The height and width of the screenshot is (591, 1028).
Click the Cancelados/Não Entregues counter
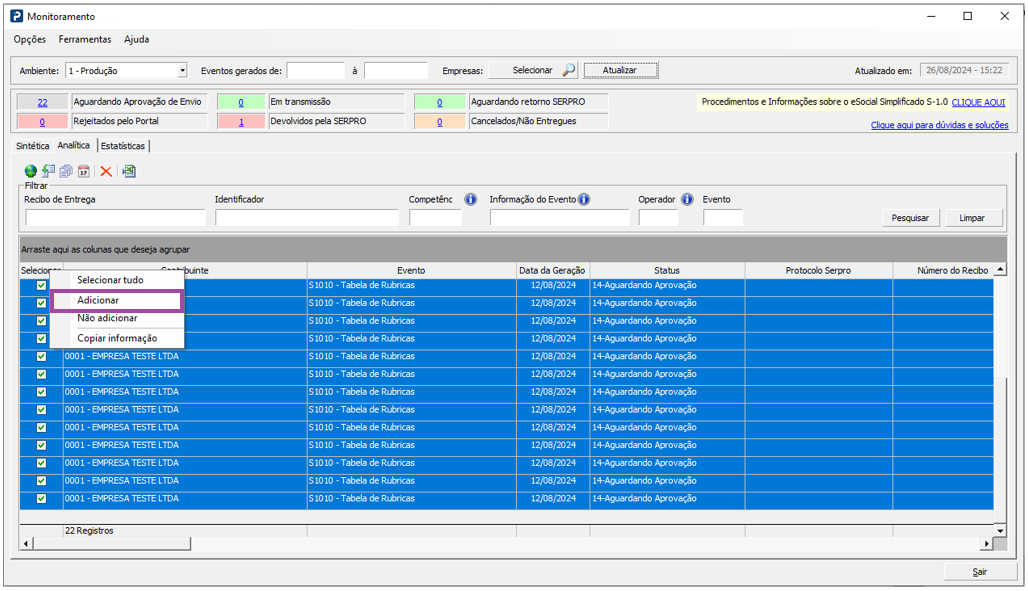(x=440, y=121)
